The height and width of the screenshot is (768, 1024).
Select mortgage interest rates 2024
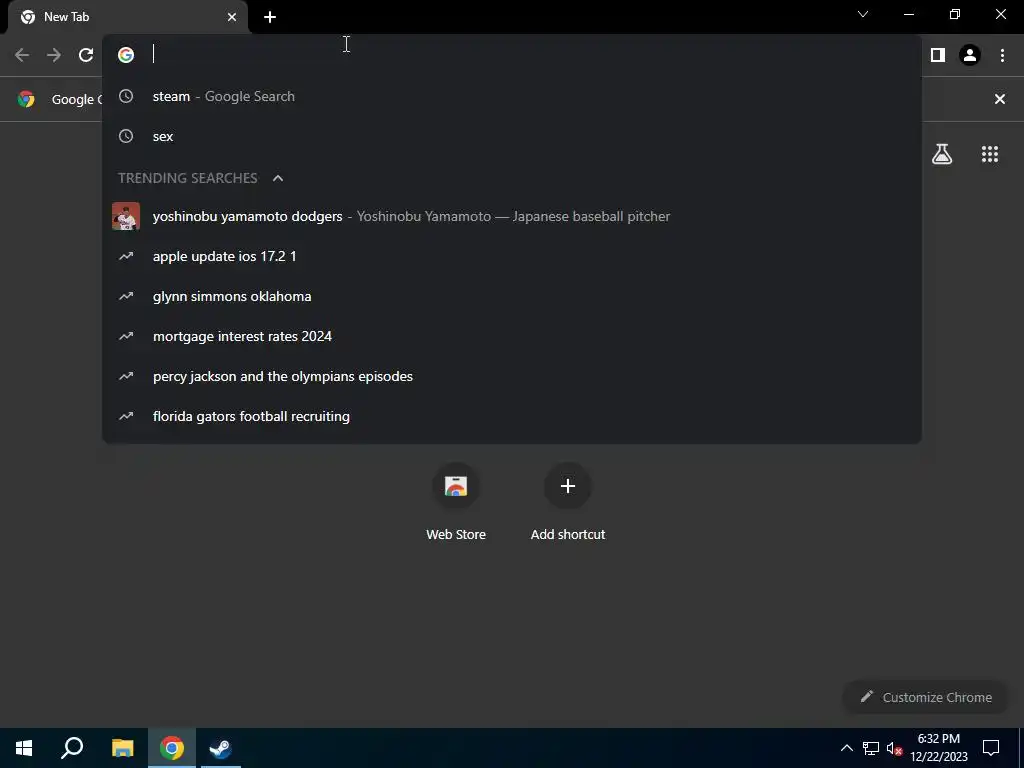[512, 336]
